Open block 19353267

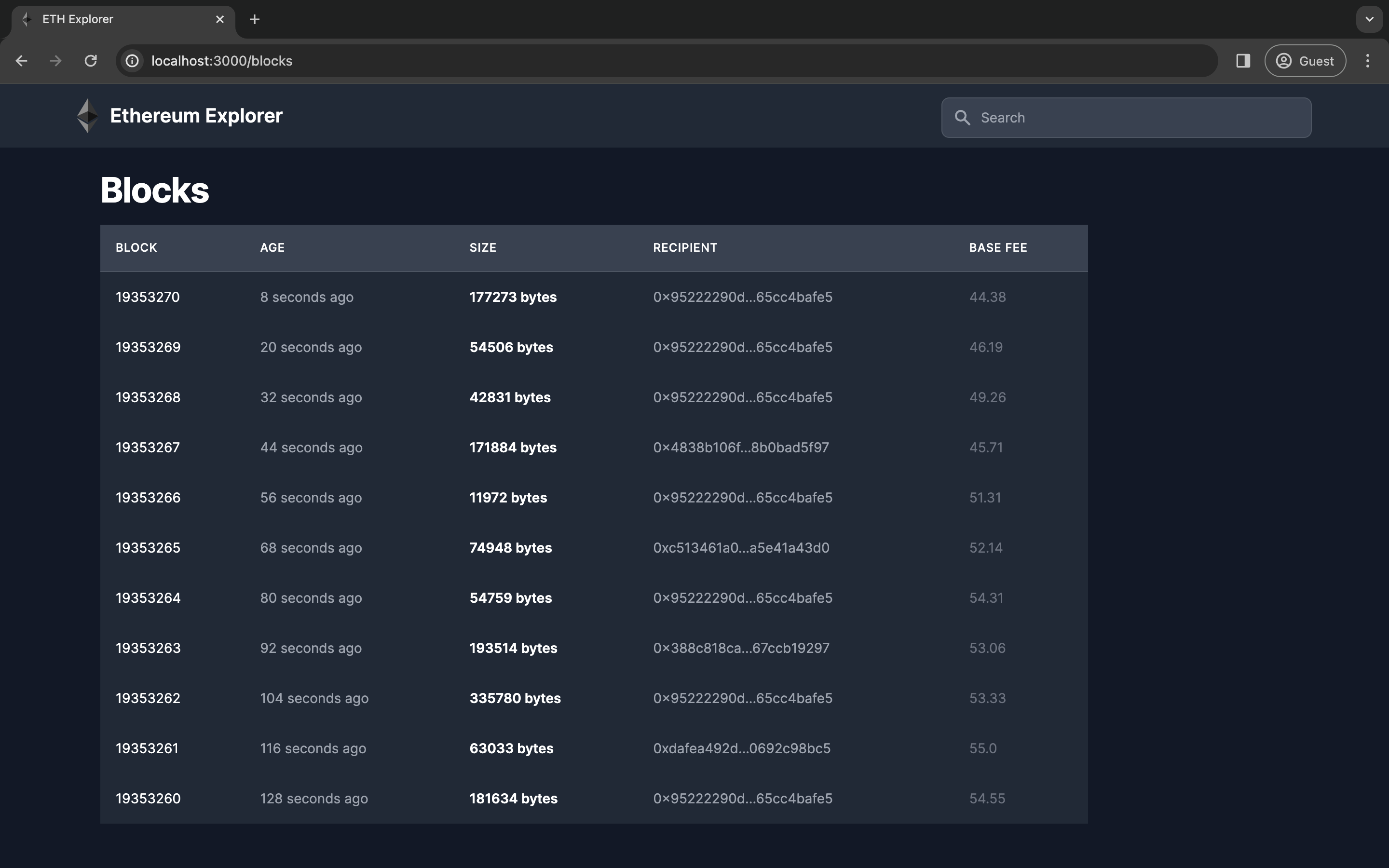(x=148, y=447)
